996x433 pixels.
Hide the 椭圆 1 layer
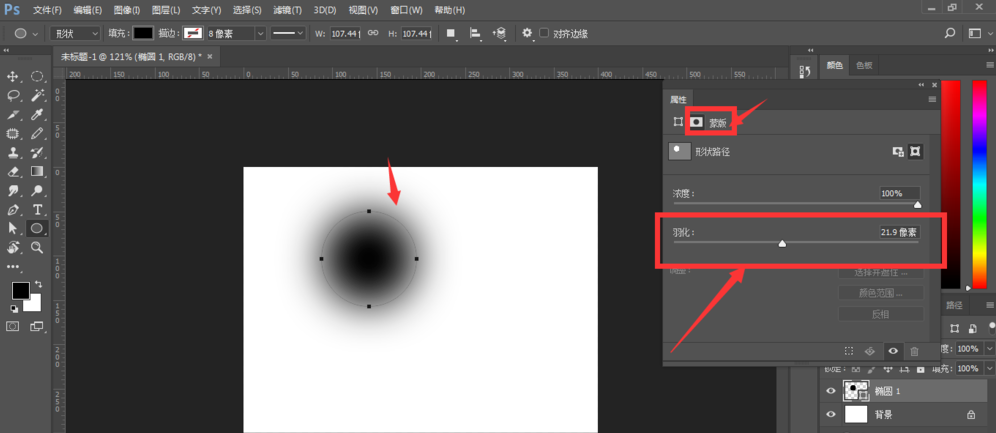coord(830,391)
